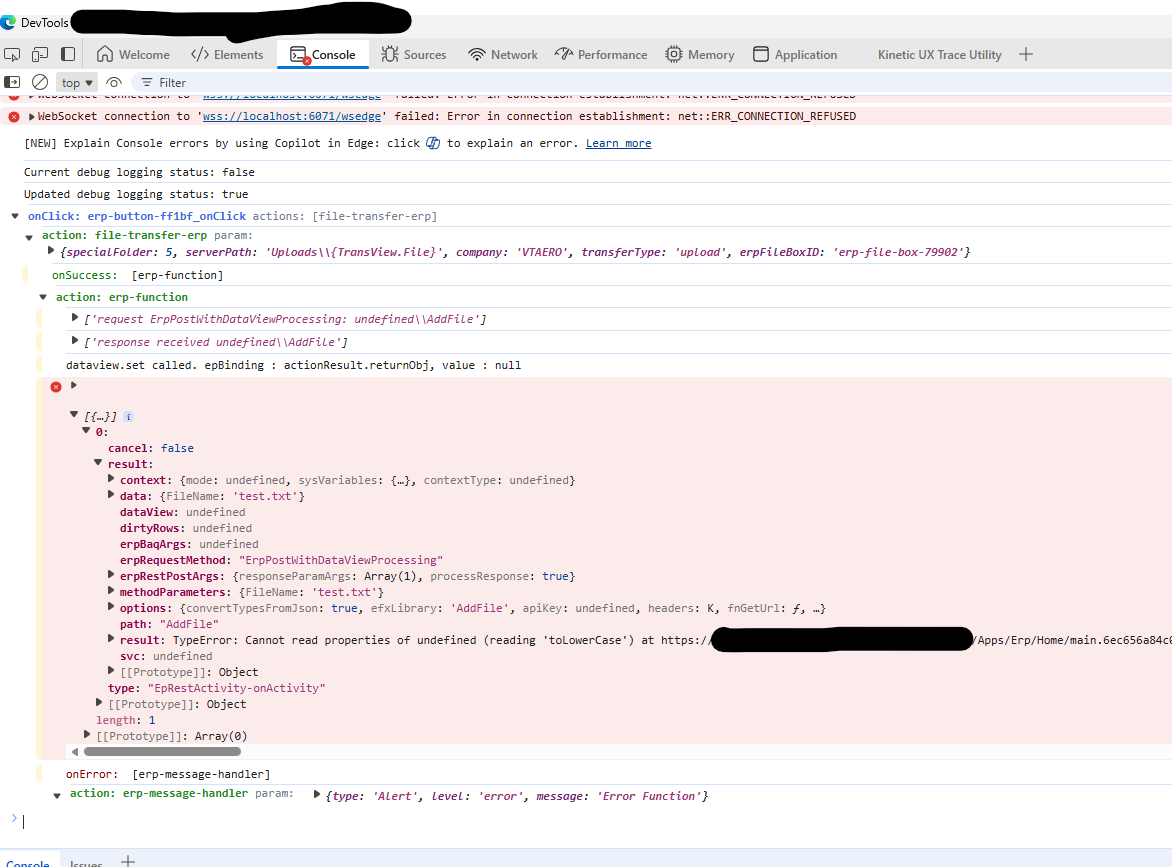This screenshot has width=1172, height=867.
Task: Expand the erpRestPostArgs property
Action: pyautogui.click(x=111, y=576)
